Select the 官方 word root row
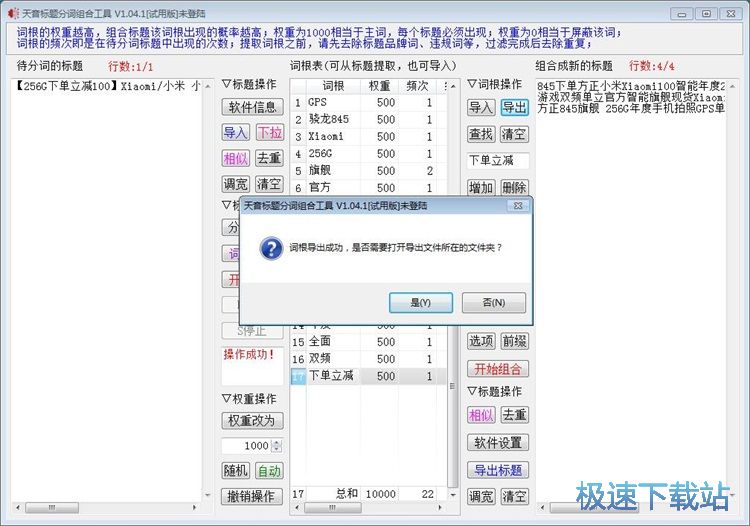Image resolution: width=750 pixels, height=526 pixels. pyautogui.click(x=369, y=187)
